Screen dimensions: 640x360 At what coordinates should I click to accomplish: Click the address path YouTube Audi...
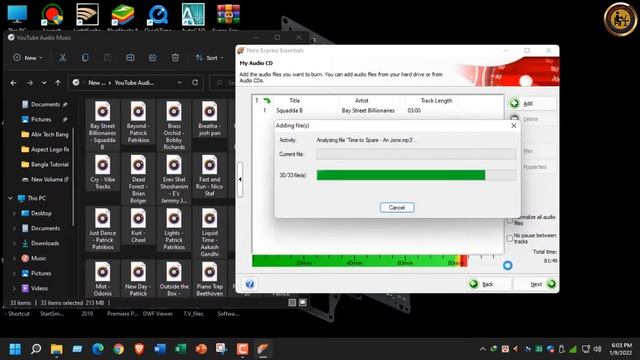pos(134,83)
